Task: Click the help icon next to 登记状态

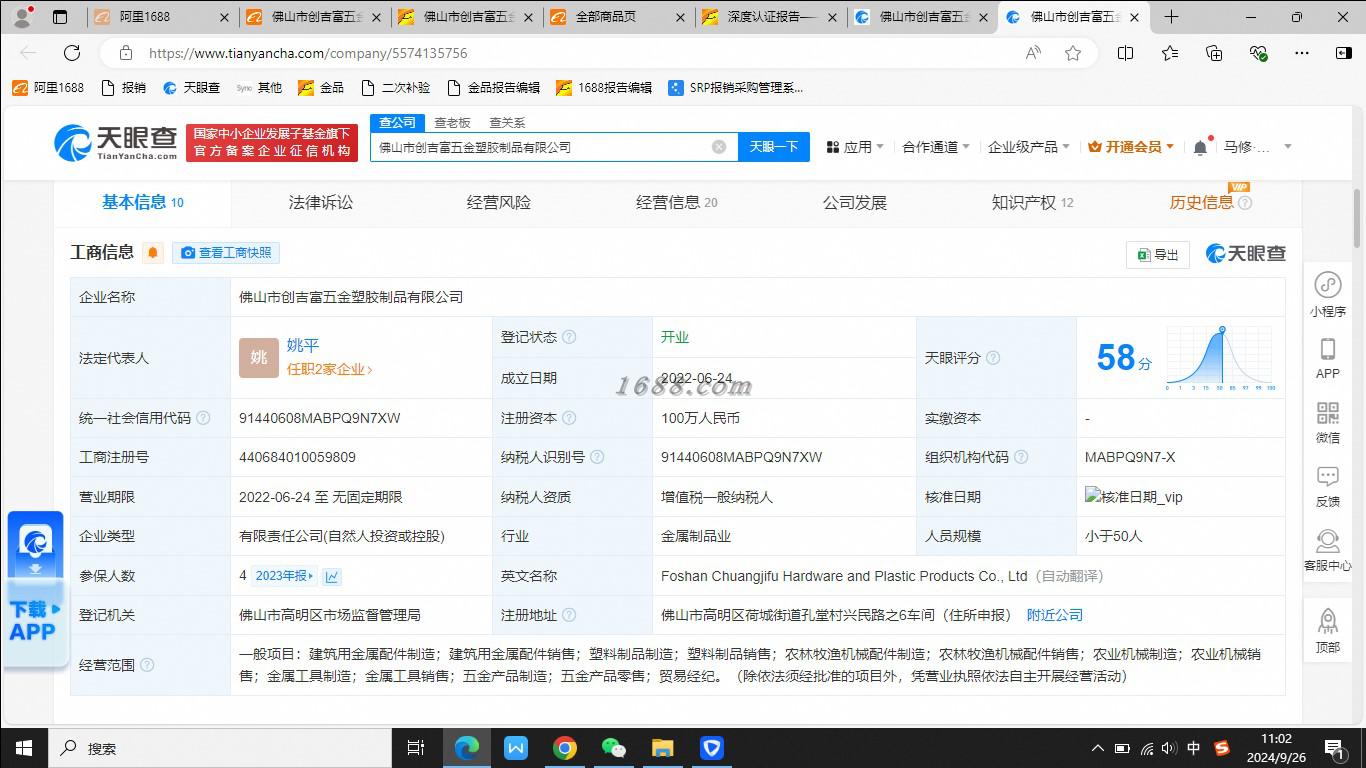Action: coord(569,337)
